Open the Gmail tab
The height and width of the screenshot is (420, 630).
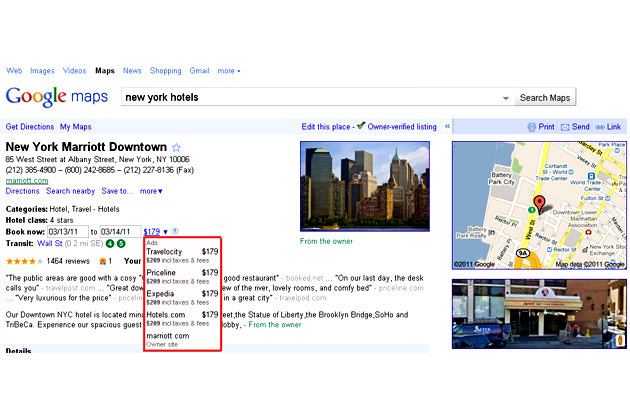pos(199,71)
